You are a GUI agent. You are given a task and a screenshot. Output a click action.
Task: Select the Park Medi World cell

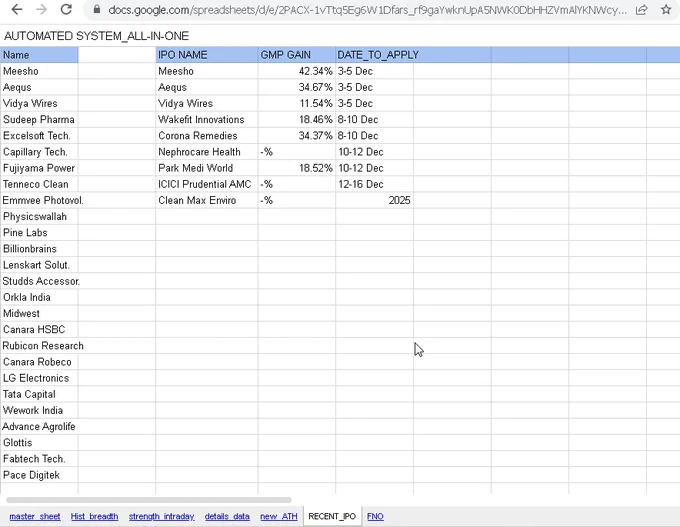point(207,168)
